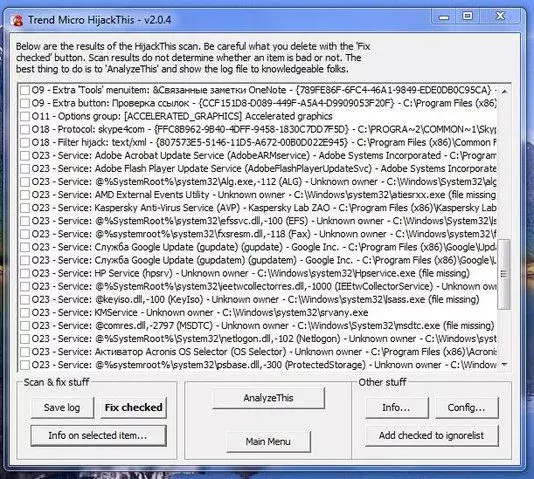Open the Config... settings
Viewport: 534px width, 479px height.
tap(466, 408)
